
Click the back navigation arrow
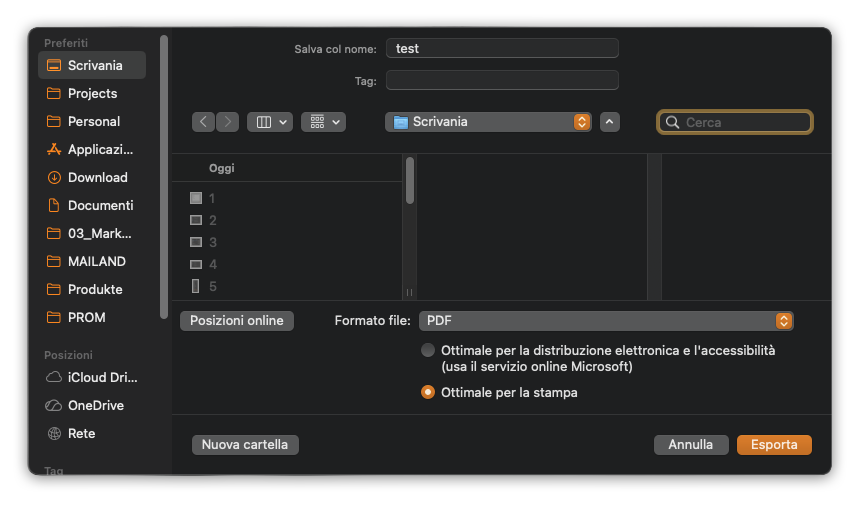tap(204, 122)
